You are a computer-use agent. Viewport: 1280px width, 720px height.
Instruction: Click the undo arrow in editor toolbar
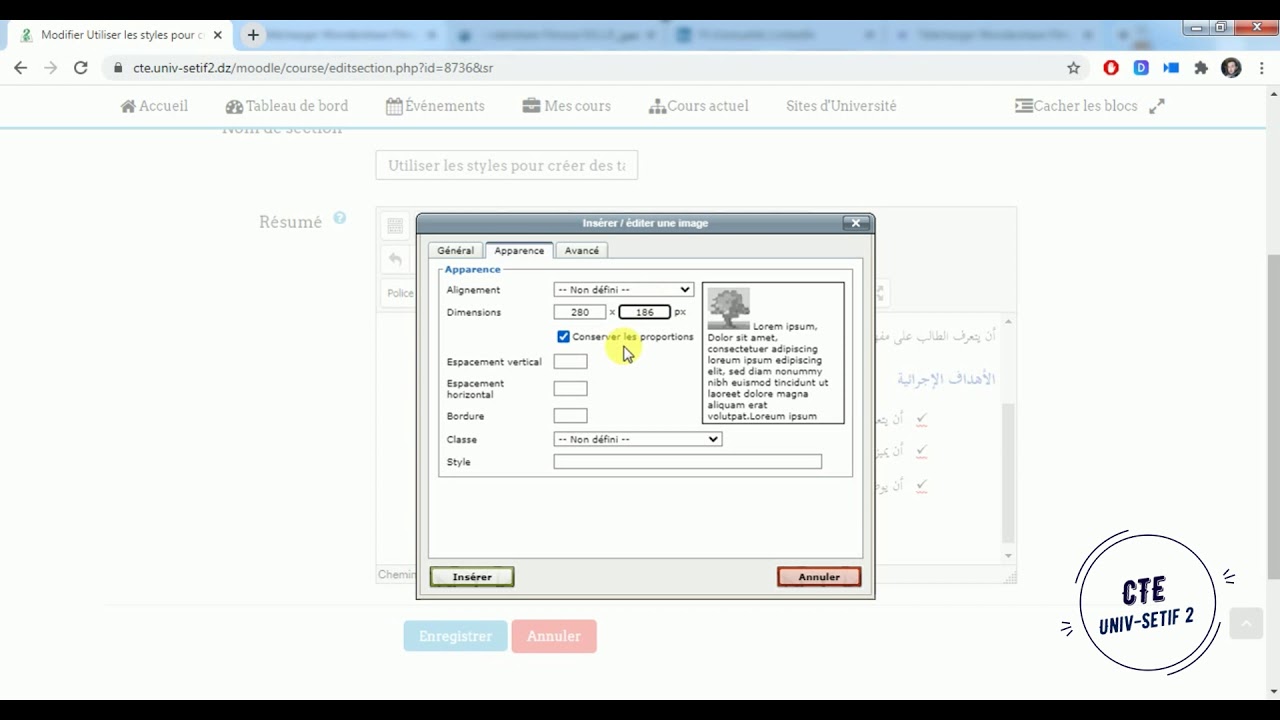[x=395, y=260]
